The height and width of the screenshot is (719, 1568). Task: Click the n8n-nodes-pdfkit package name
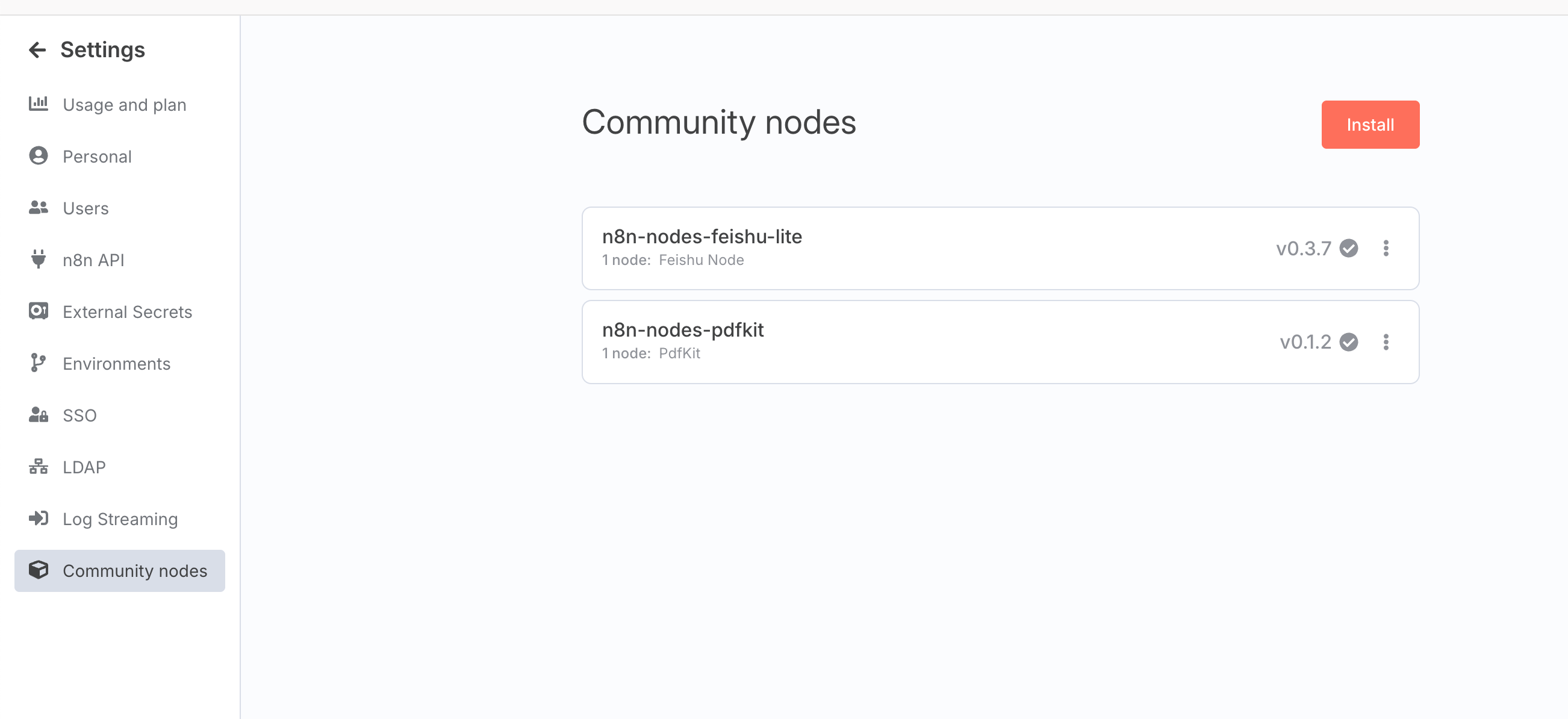point(683,330)
